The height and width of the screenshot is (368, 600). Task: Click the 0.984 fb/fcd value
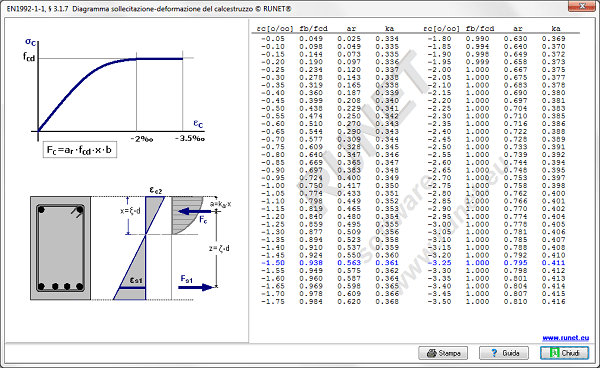pos(311,301)
